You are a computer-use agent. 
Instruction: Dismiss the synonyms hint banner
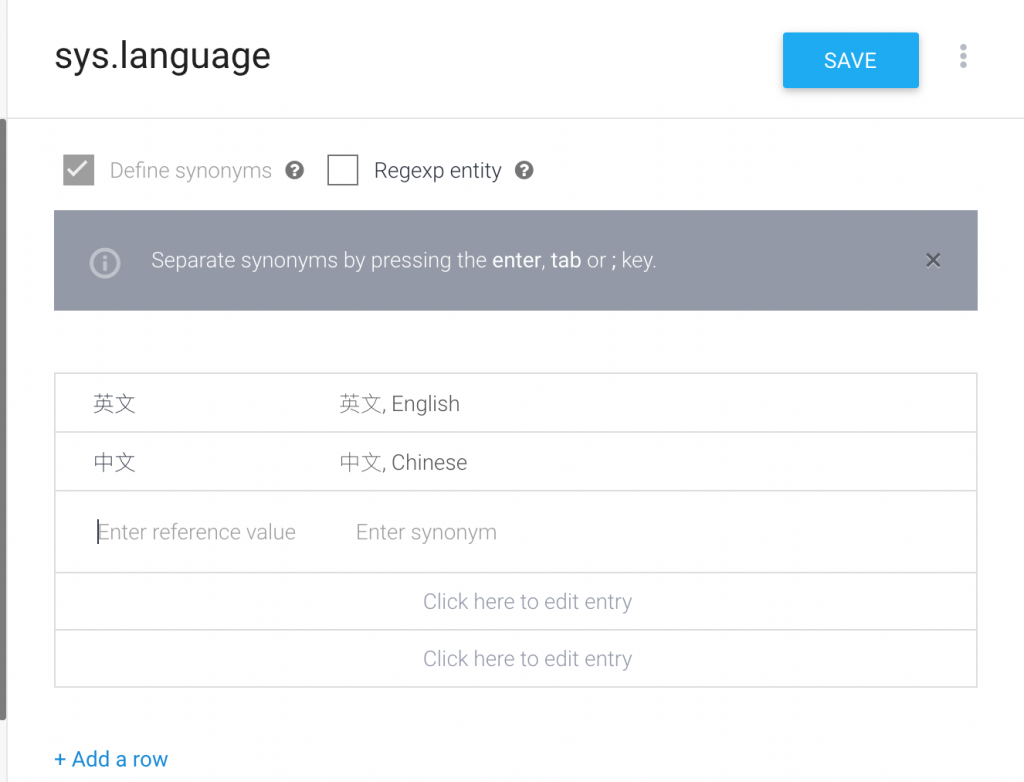(x=933, y=260)
